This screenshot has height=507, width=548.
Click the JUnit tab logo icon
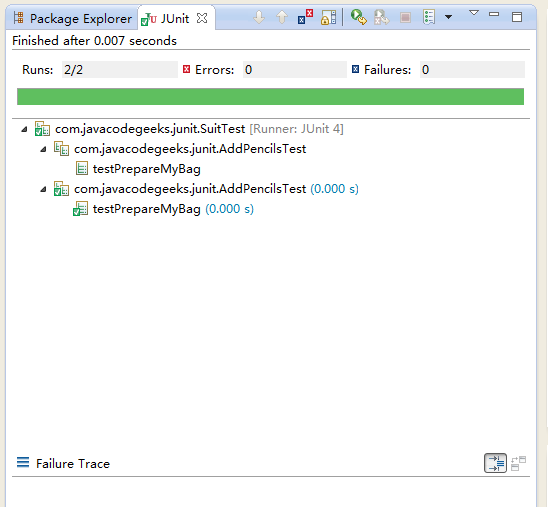click(149, 19)
